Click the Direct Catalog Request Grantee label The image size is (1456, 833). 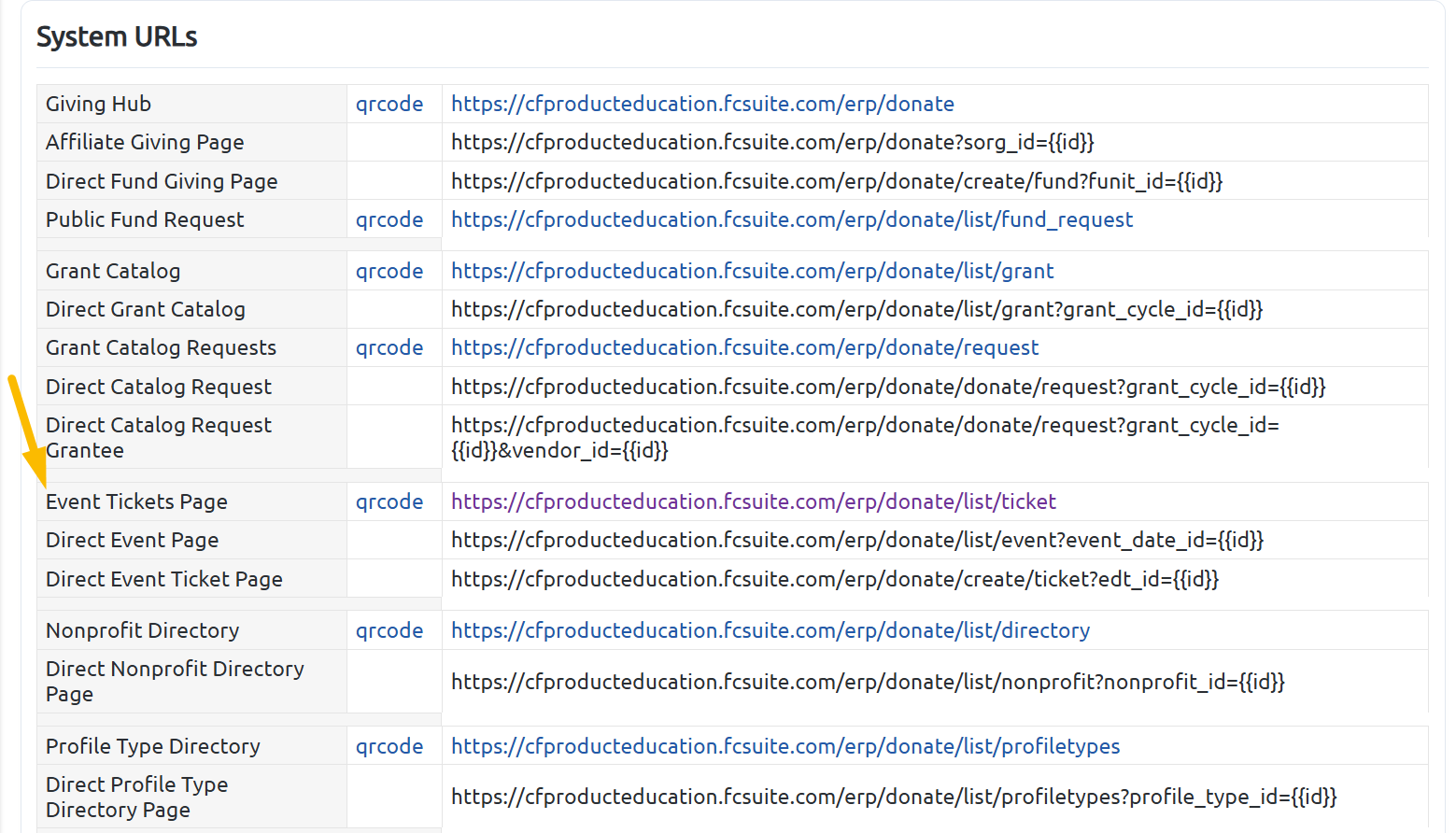[159, 437]
